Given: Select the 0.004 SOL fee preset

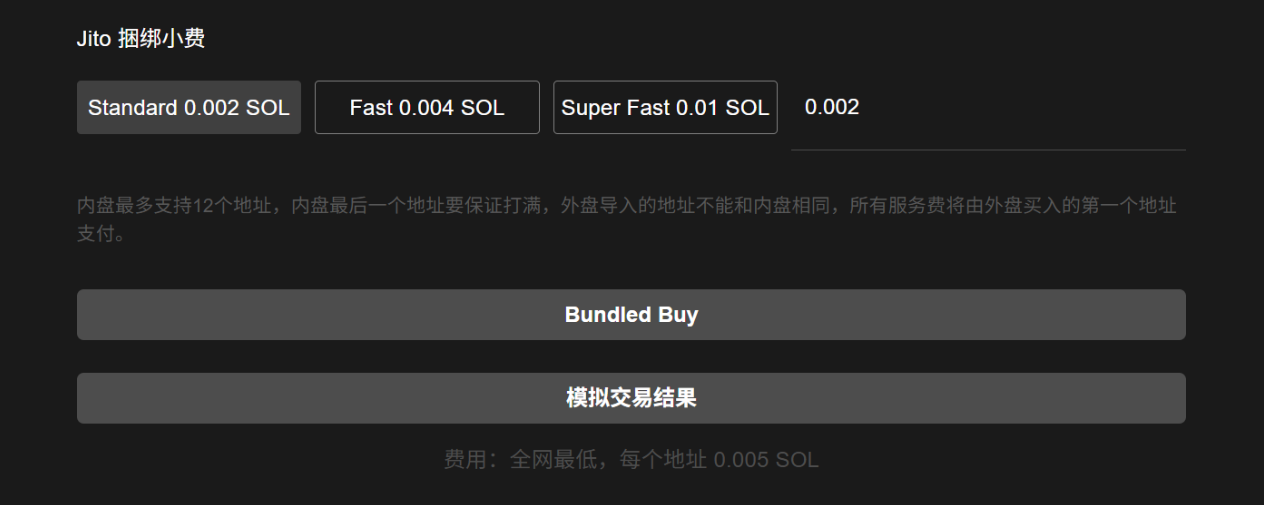Looking at the screenshot, I should [427, 107].
